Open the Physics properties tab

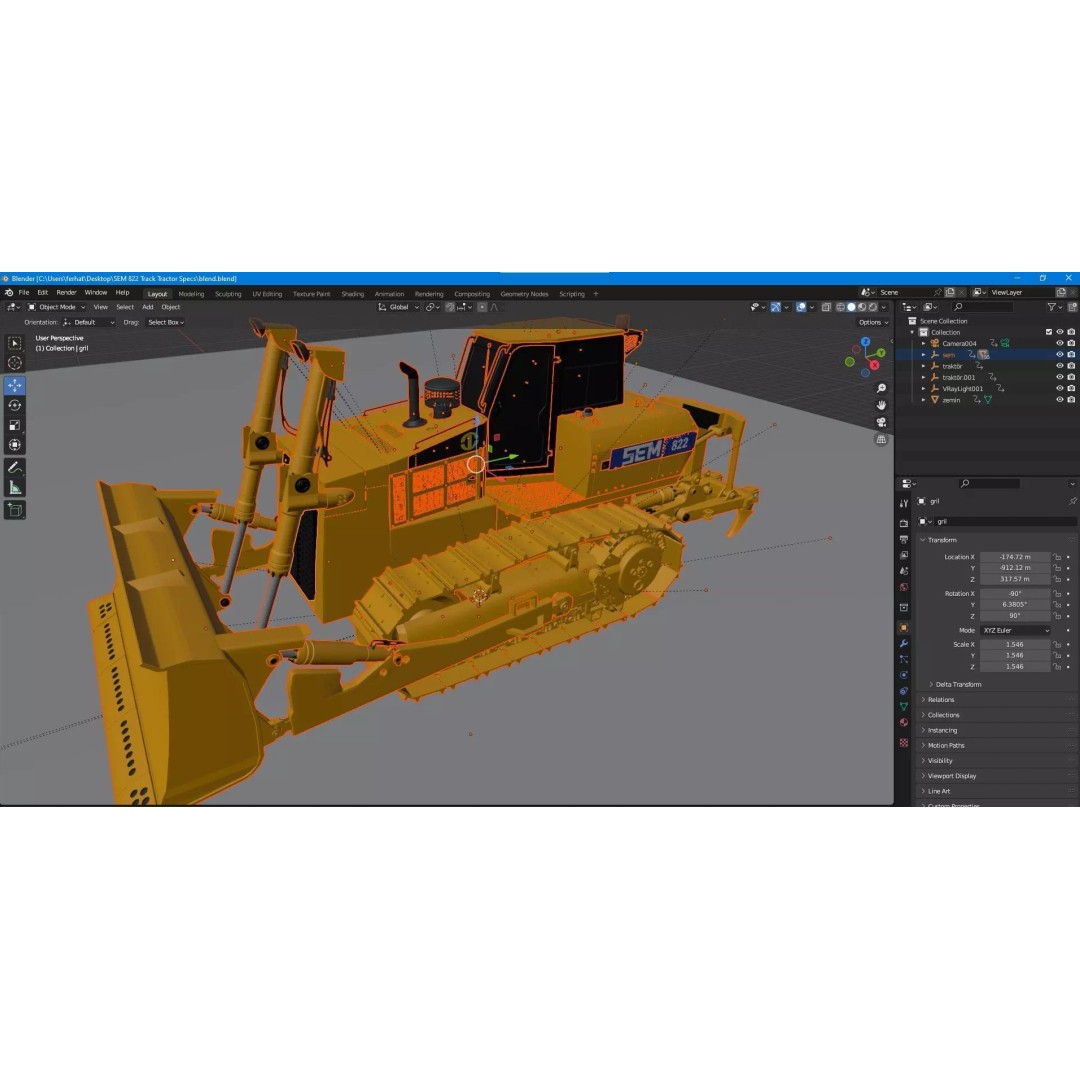point(904,675)
